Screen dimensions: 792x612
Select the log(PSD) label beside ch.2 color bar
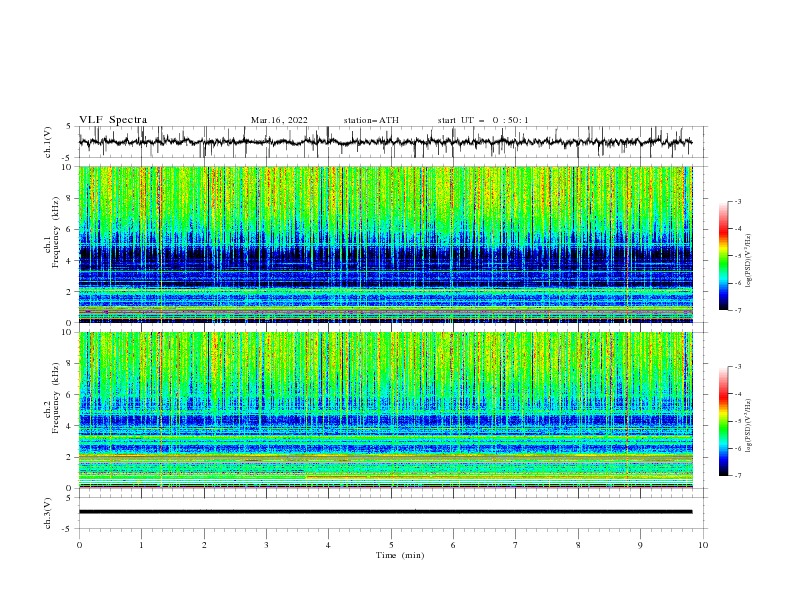(748, 426)
